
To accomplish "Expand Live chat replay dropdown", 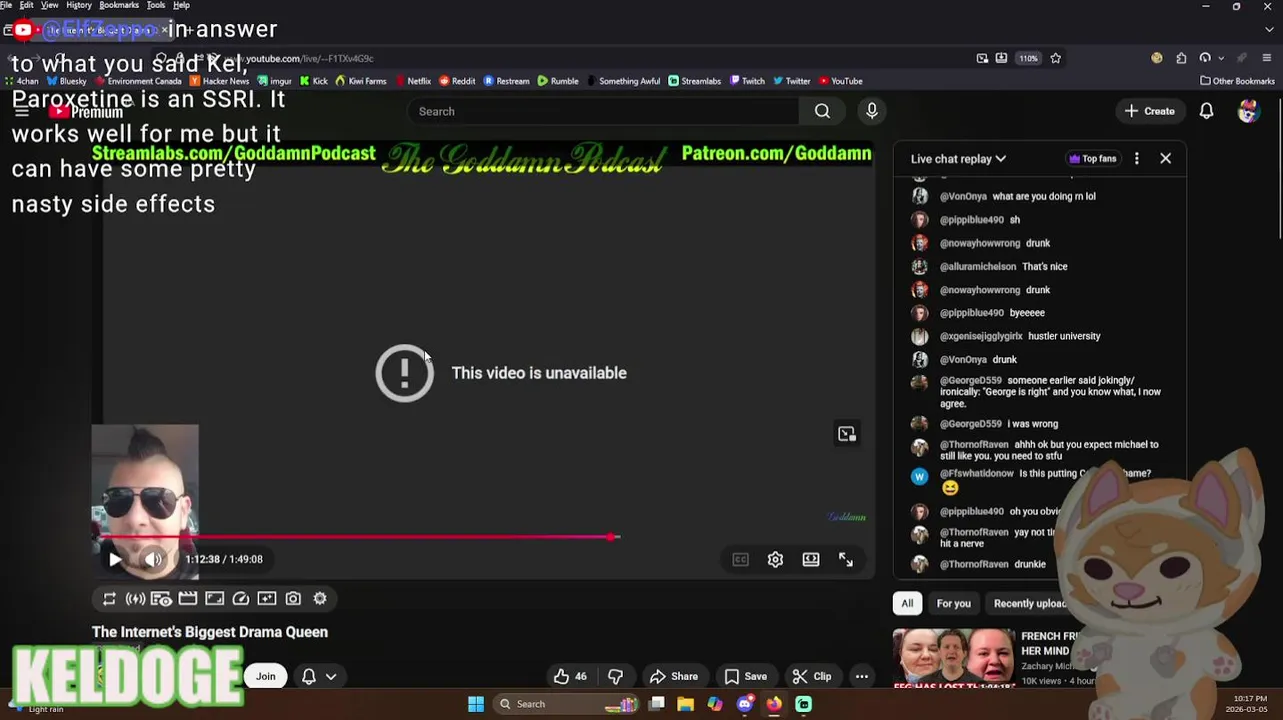I will [958, 158].
